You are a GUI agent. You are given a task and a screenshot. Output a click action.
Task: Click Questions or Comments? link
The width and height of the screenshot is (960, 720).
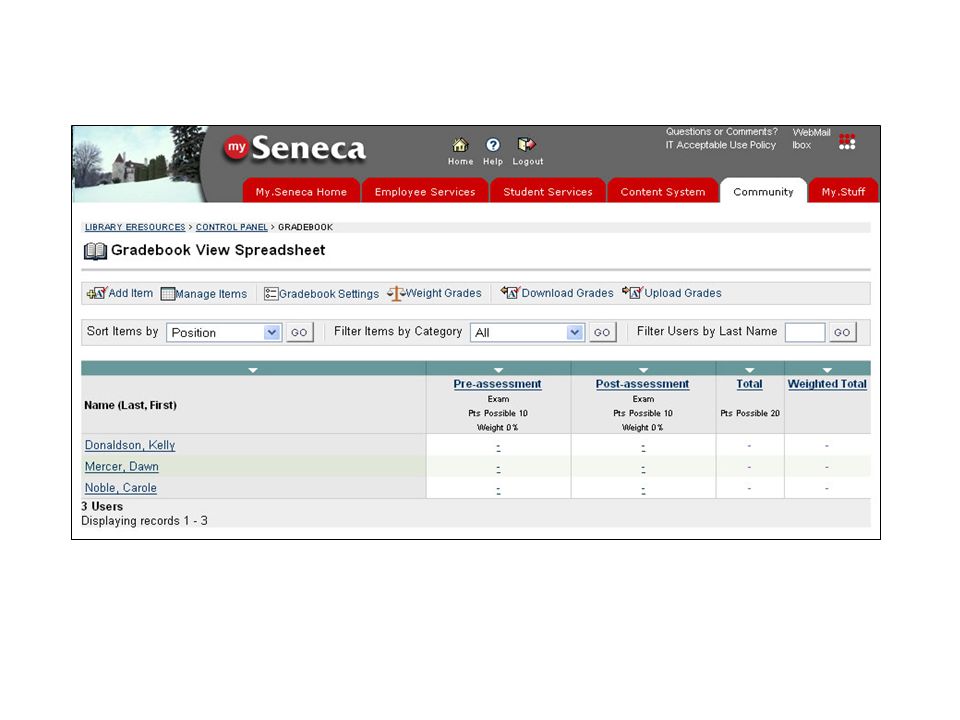[722, 132]
